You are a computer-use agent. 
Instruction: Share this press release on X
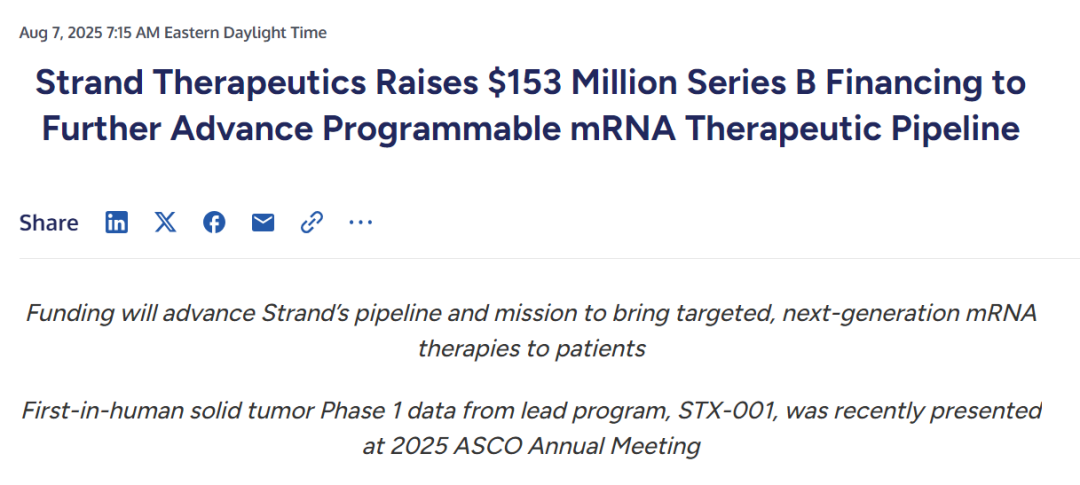point(165,222)
